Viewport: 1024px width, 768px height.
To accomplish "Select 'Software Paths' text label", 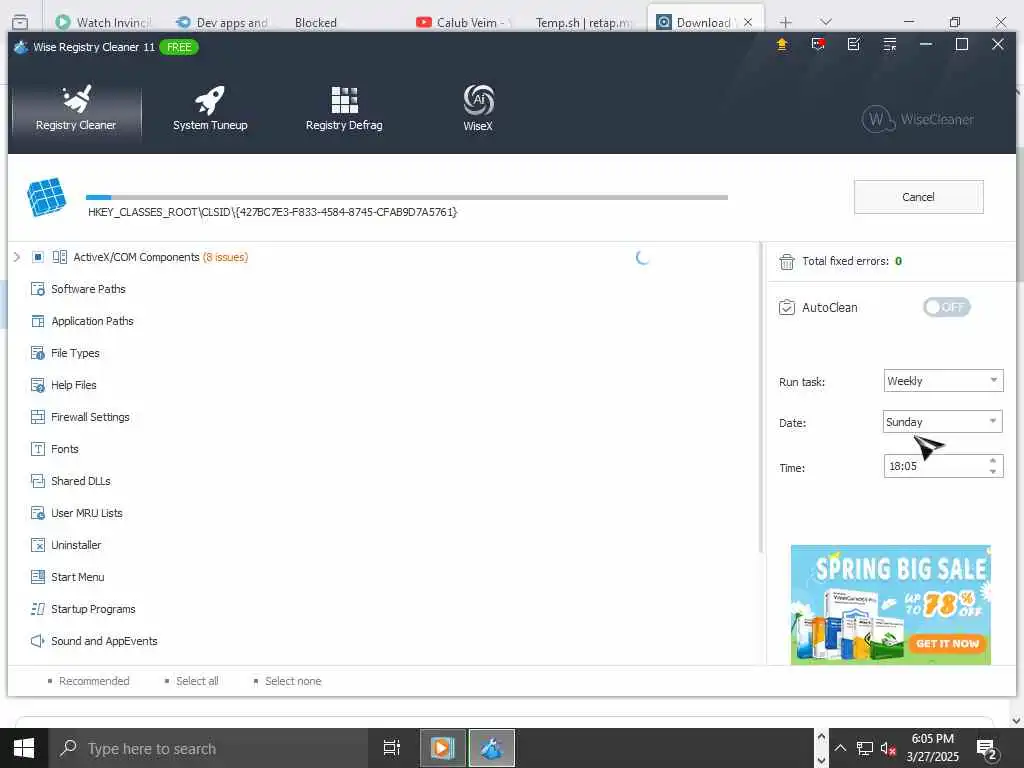I will click(x=88, y=289).
